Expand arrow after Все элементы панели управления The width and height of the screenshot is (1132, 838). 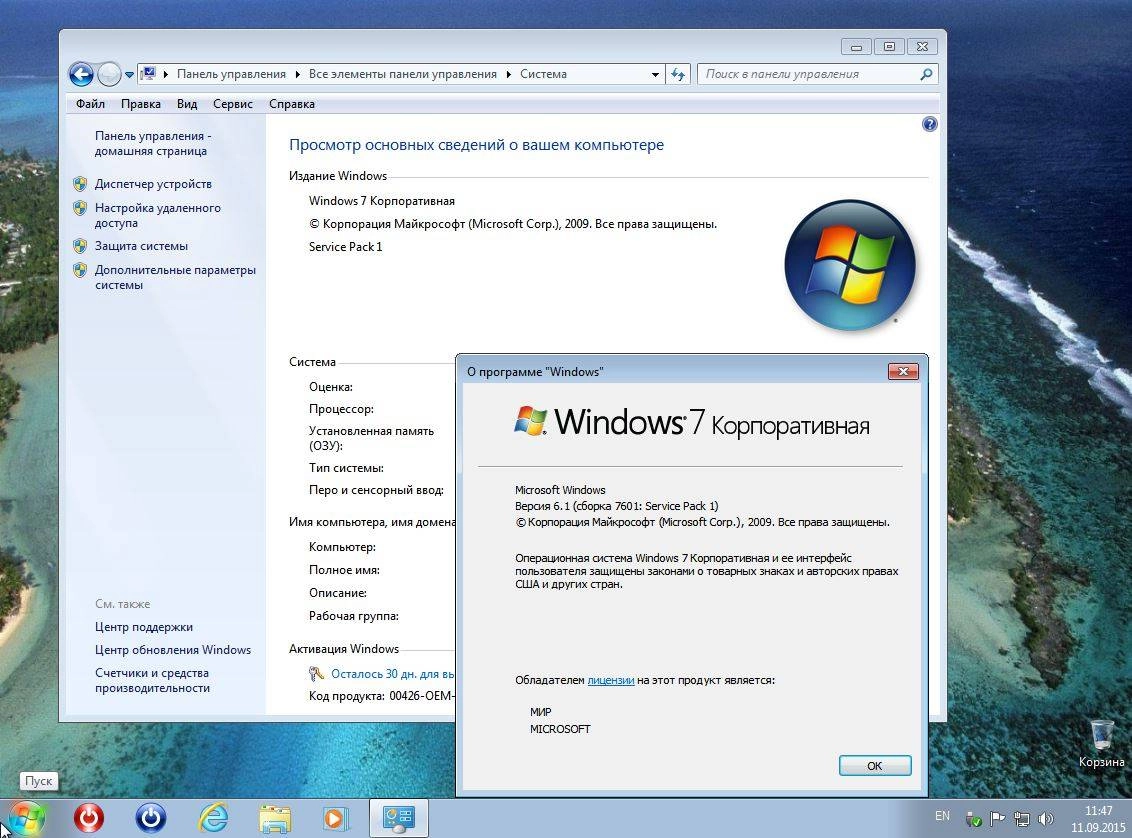click(x=508, y=74)
